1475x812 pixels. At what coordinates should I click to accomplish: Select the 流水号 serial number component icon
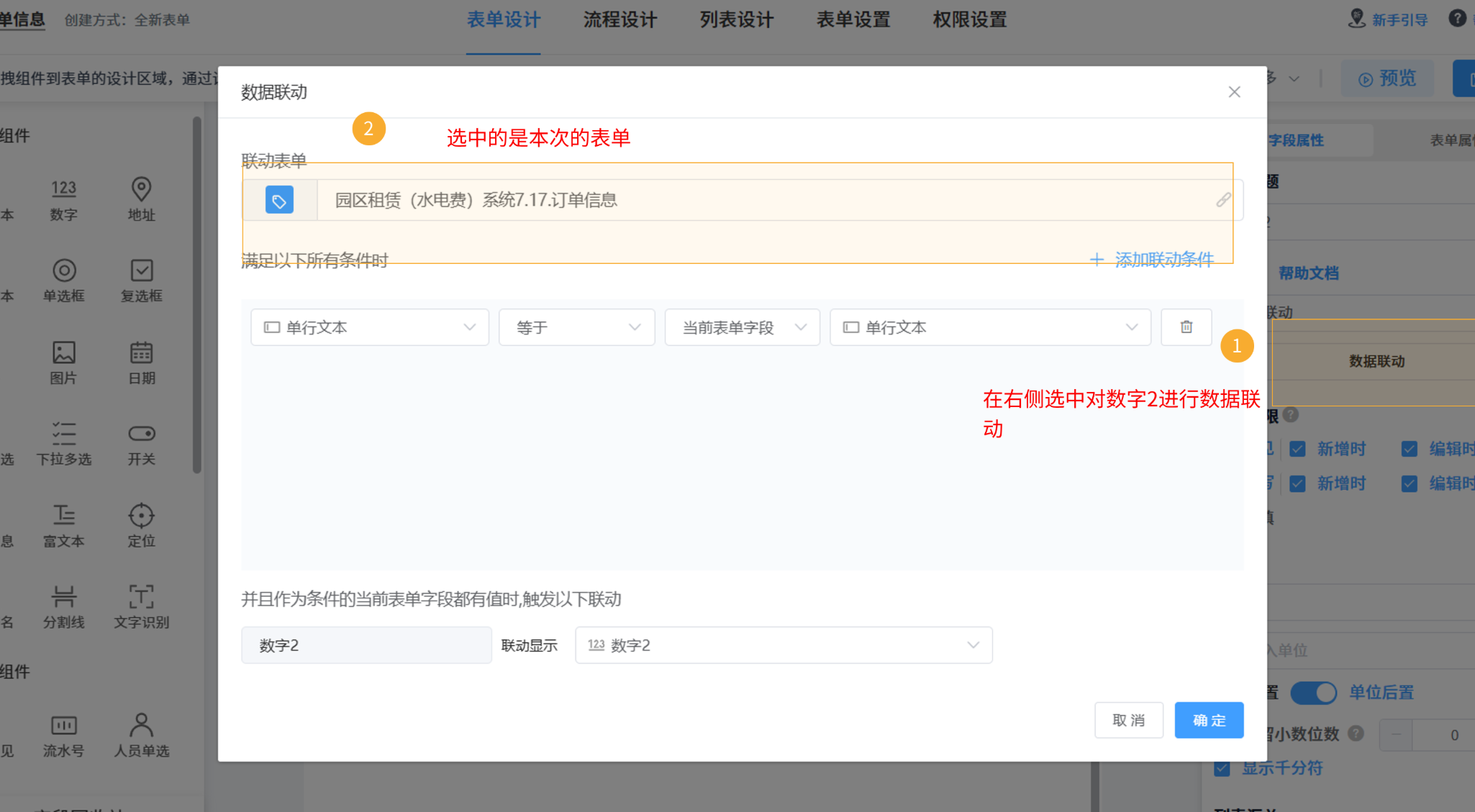pyautogui.click(x=63, y=725)
